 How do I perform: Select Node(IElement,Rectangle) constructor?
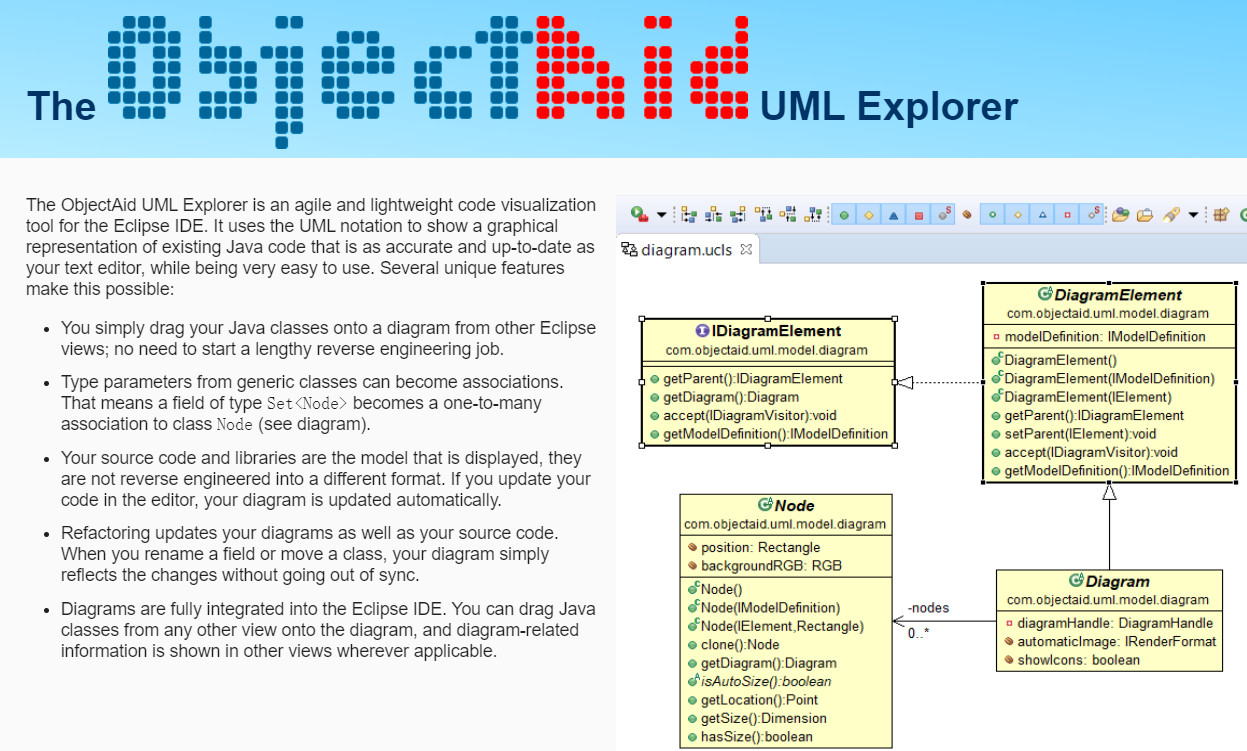pos(782,626)
